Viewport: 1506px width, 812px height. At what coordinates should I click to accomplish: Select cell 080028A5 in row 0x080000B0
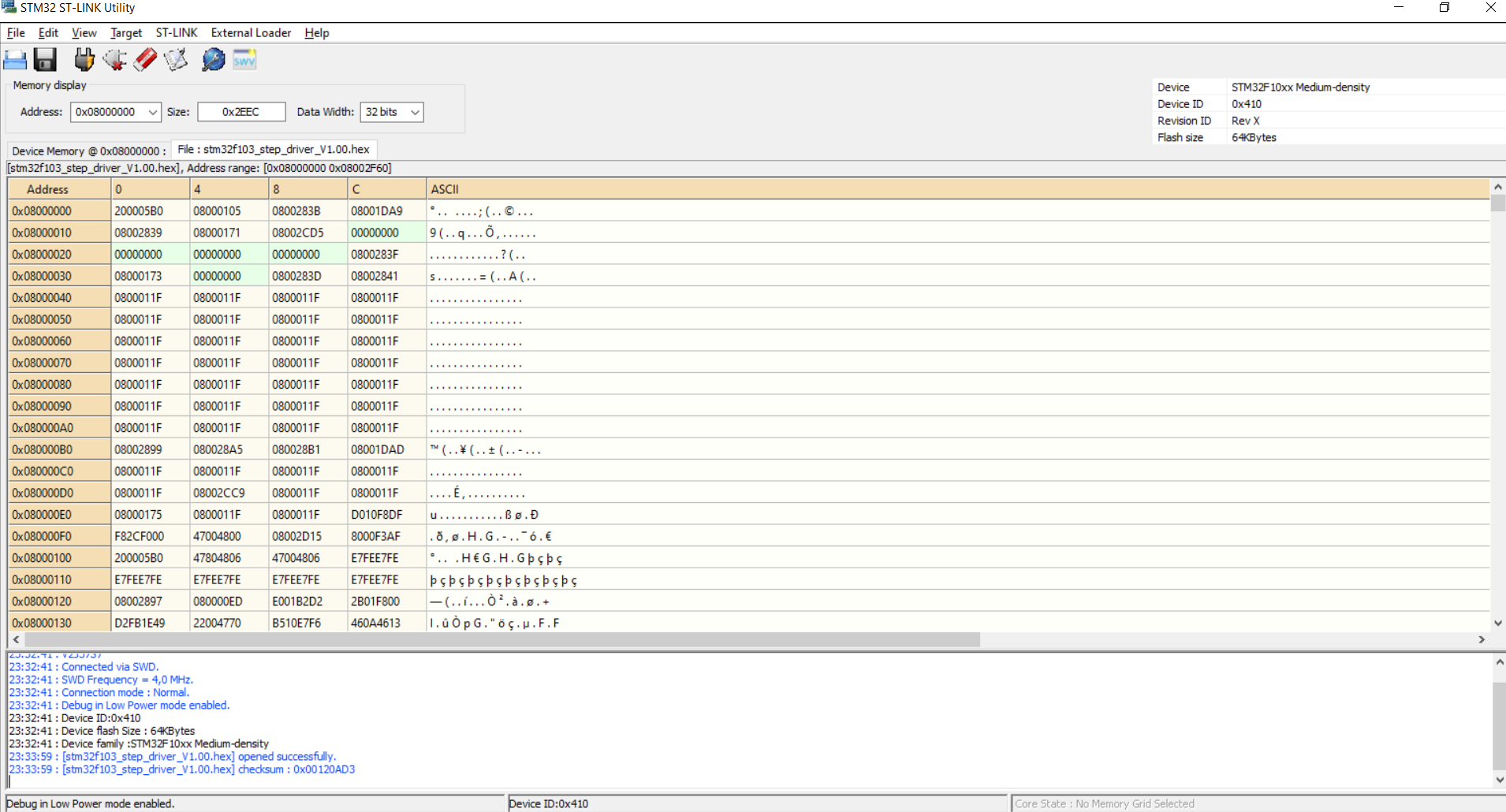[x=229, y=449]
